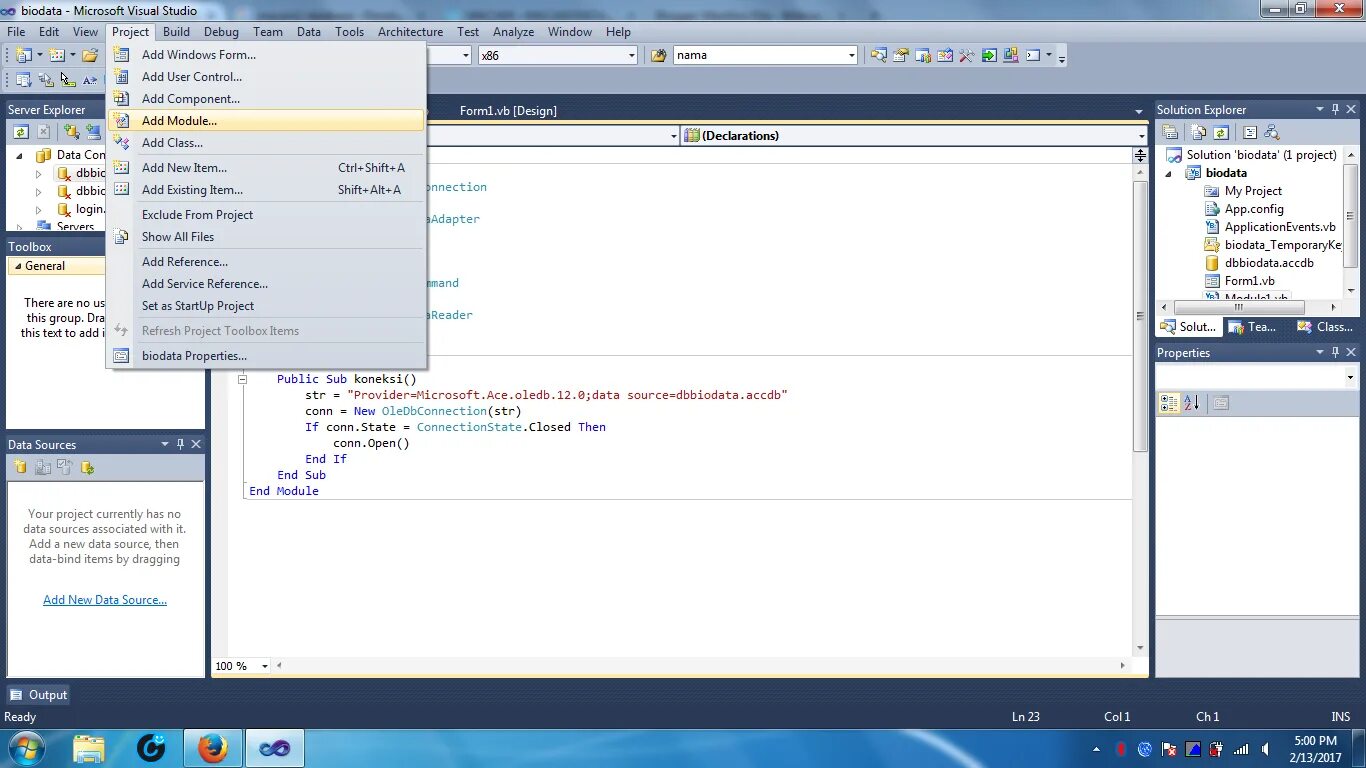The height and width of the screenshot is (768, 1366).
Task: Click the Refresh icon in Data Sources toolbar
Action: 87,467
